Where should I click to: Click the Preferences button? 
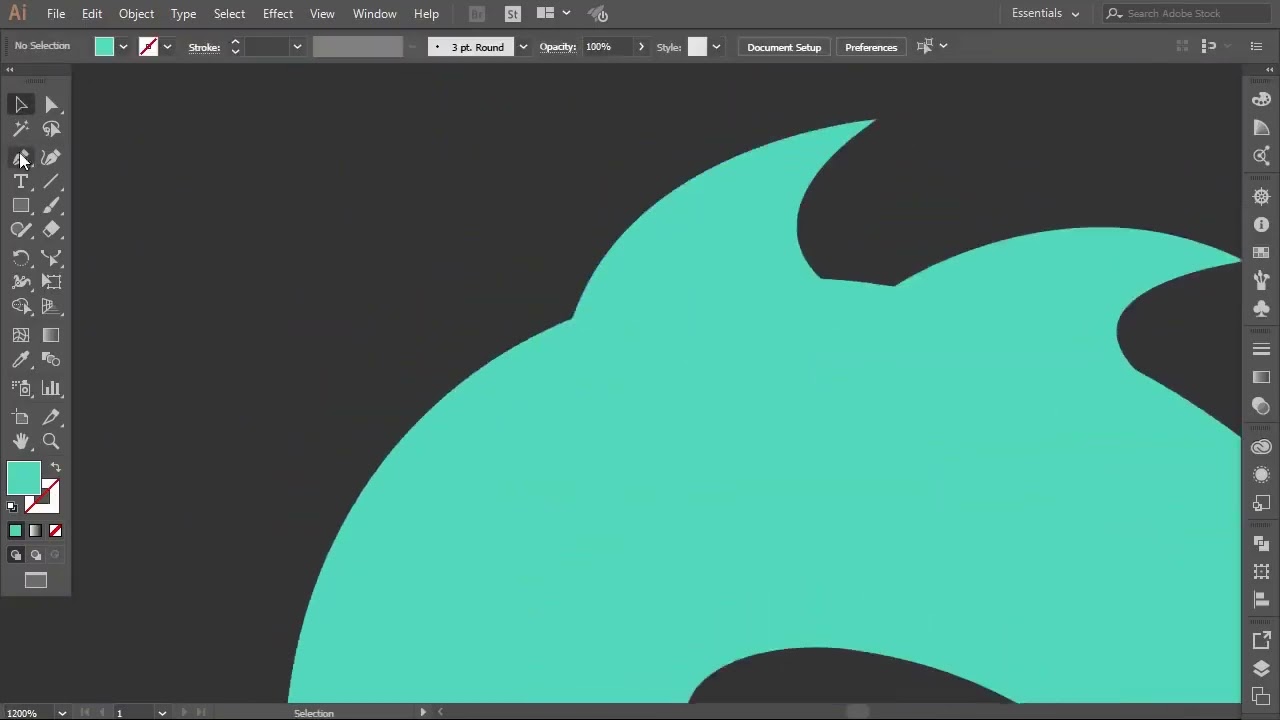(x=871, y=47)
